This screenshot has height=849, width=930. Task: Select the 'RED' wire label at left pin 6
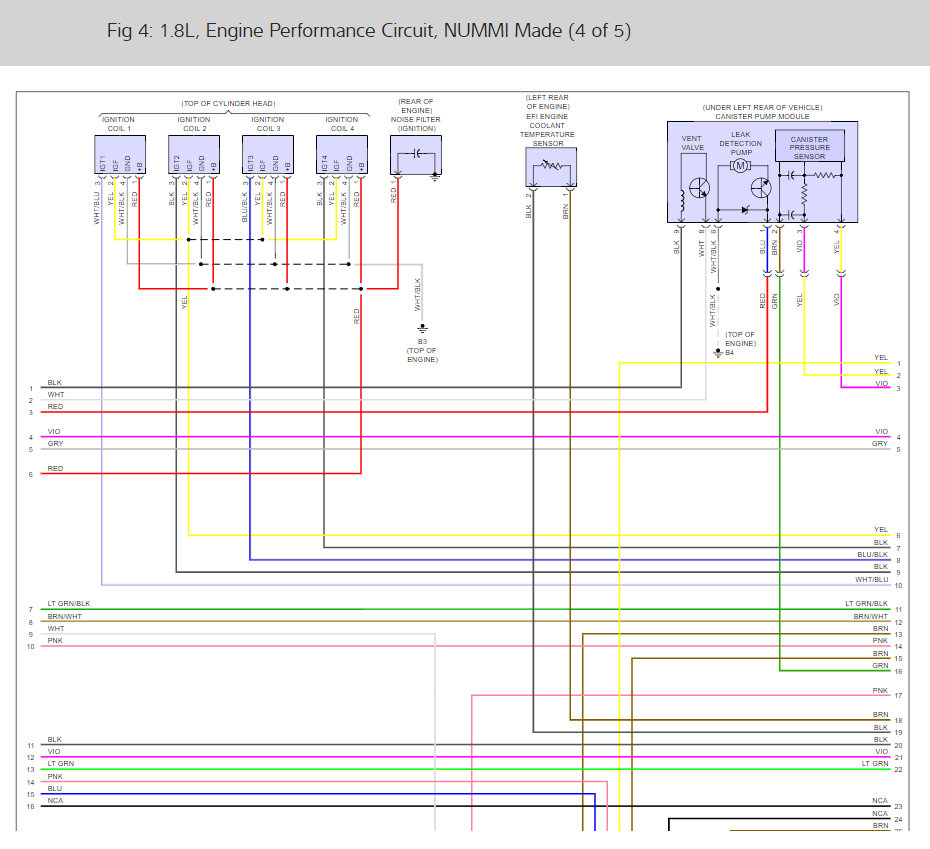[x=55, y=468]
